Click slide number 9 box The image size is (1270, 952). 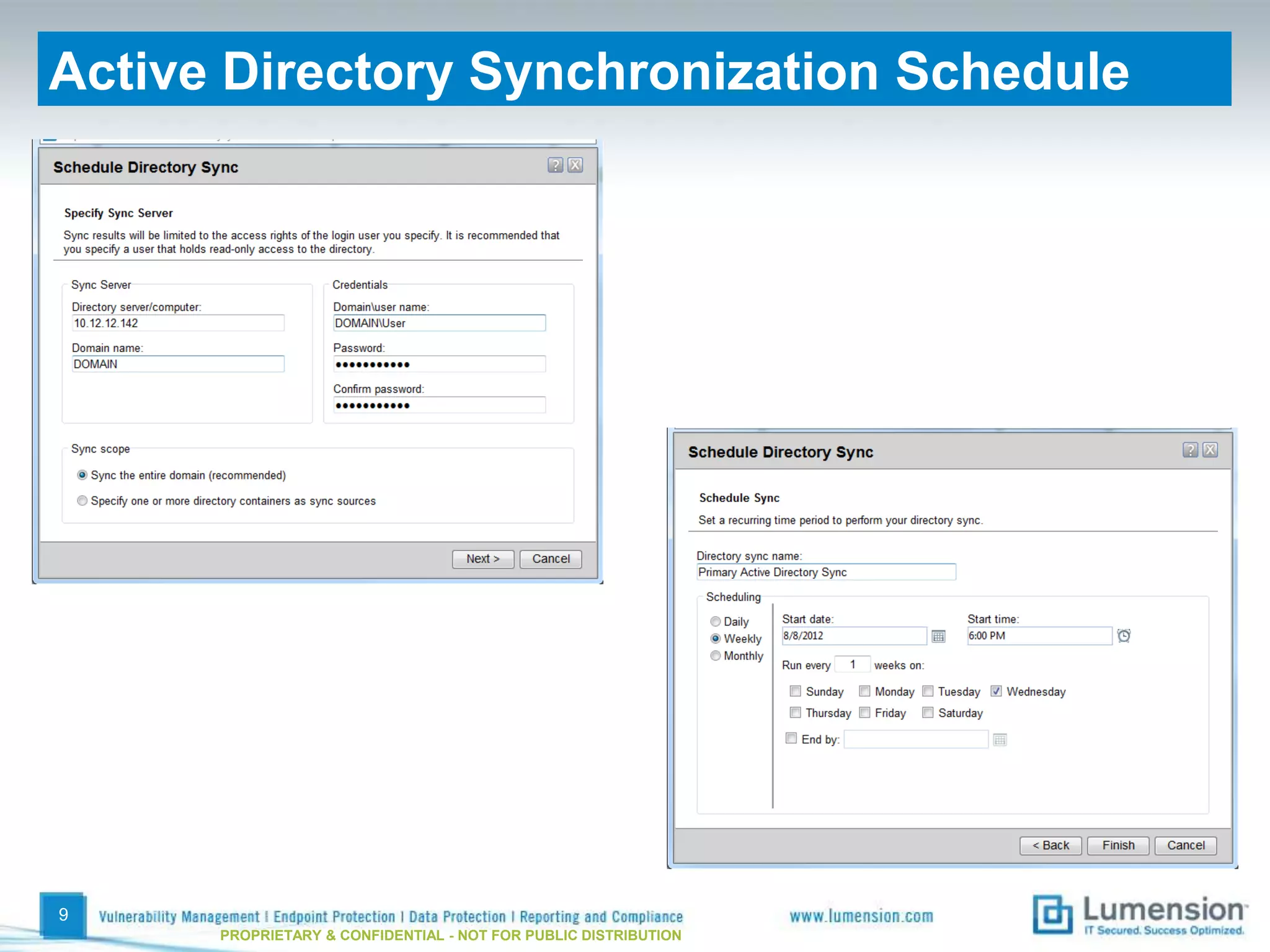(63, 915)
